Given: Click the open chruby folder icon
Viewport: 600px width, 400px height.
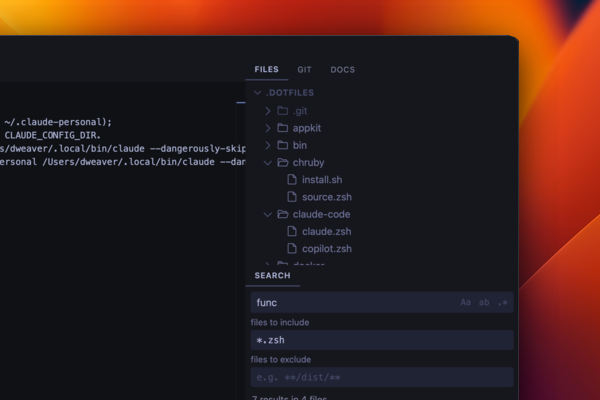Looking at the screenshot, I should point(283,162).
